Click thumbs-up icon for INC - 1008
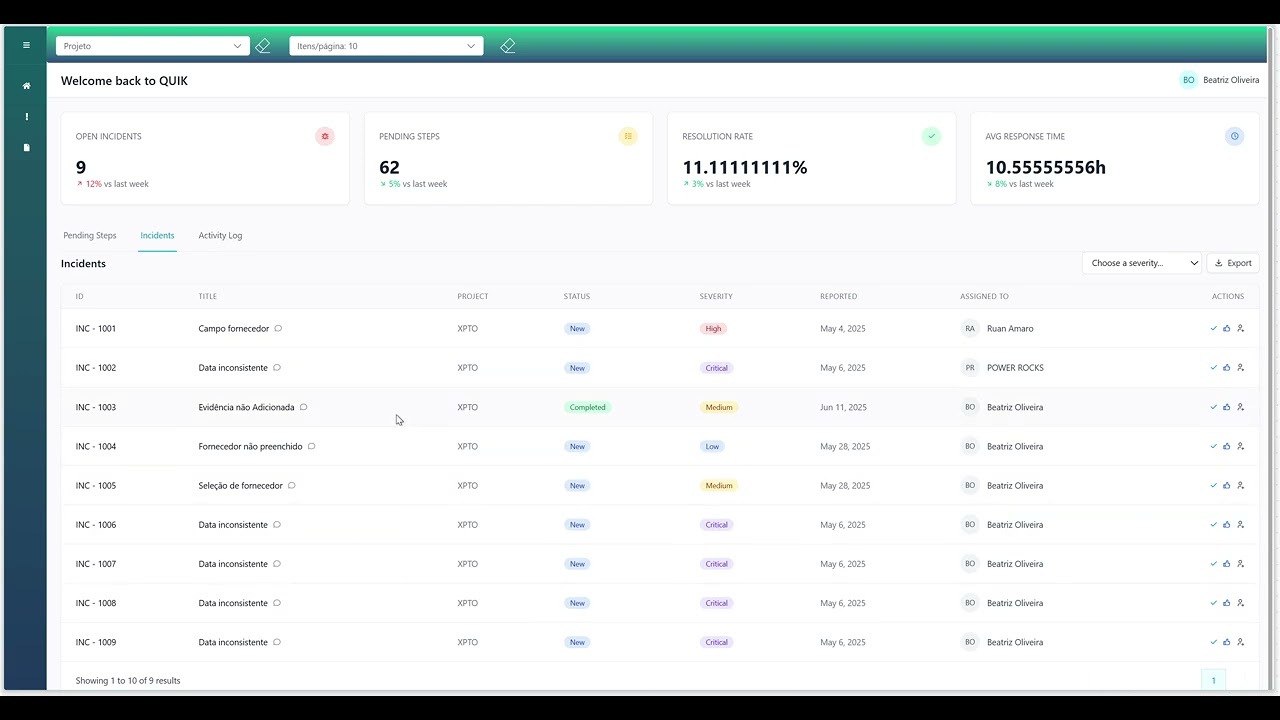The height and width of the screenshot is (720, 1280). click(1227, 603)
